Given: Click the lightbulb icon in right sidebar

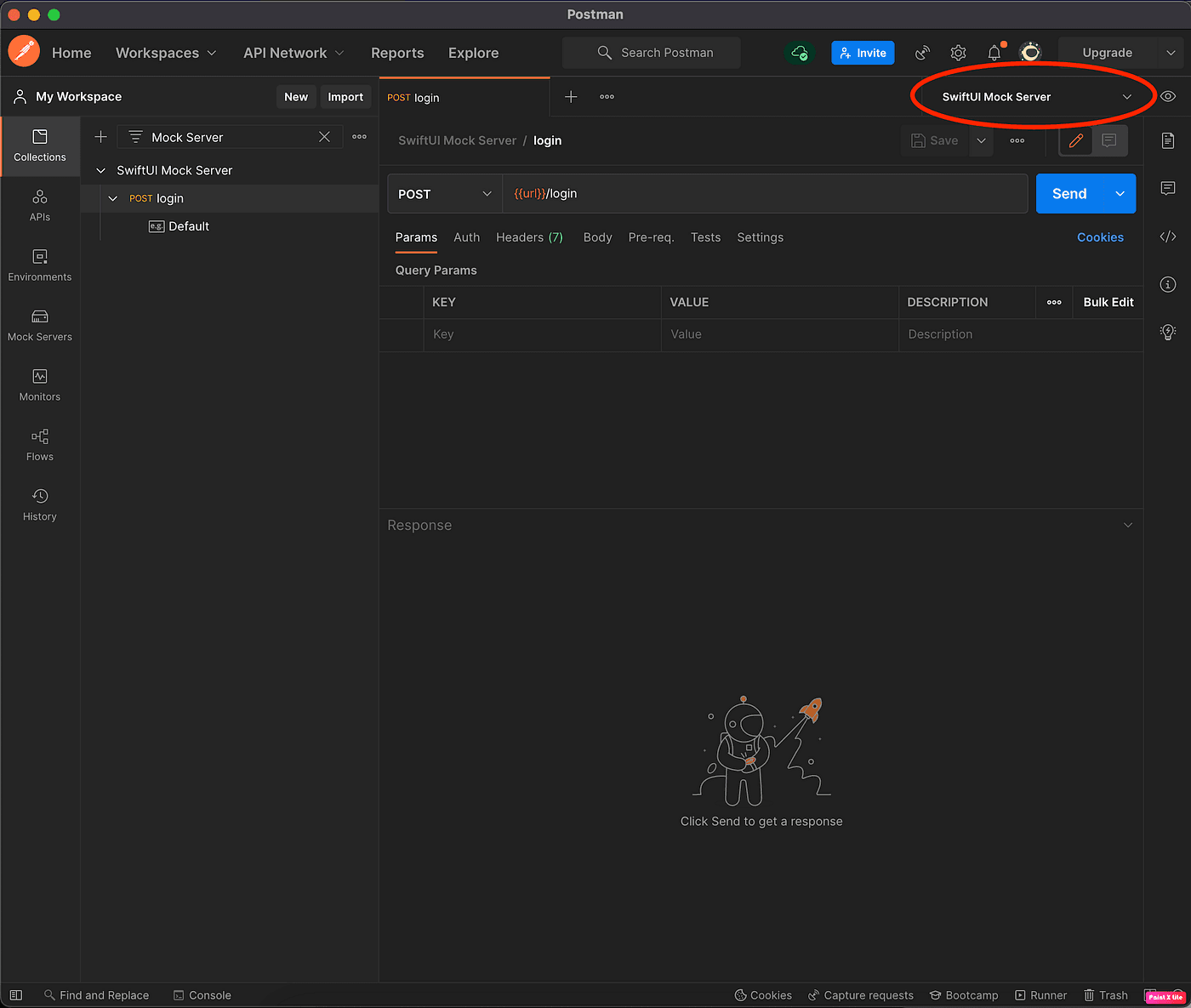Looking at the screenshot, I should point(1168,332).
